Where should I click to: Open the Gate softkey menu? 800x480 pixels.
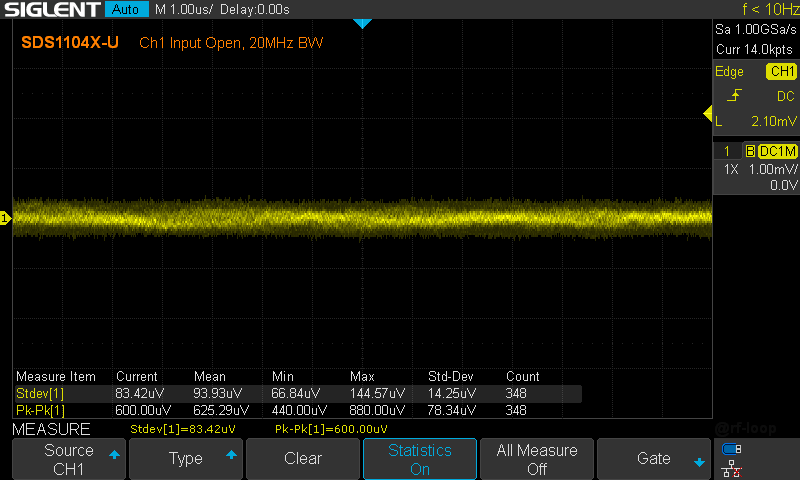click(654, 459)
